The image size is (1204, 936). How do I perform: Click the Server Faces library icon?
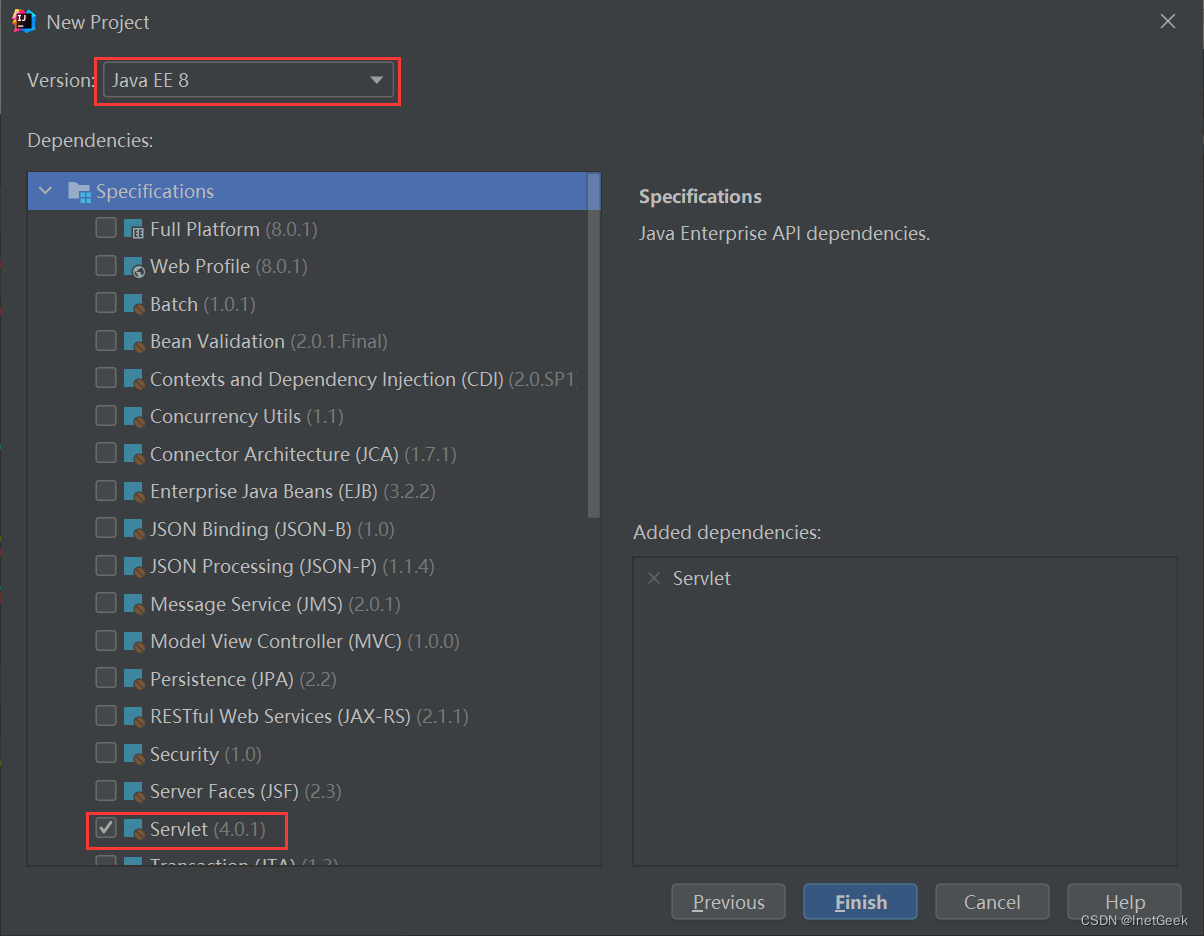[x=135, y=792]
